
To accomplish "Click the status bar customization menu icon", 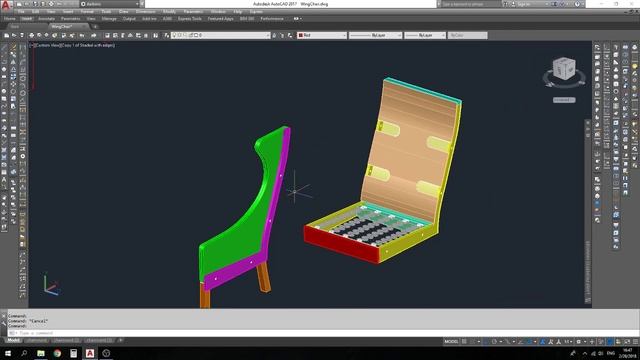I will [635, 342].
